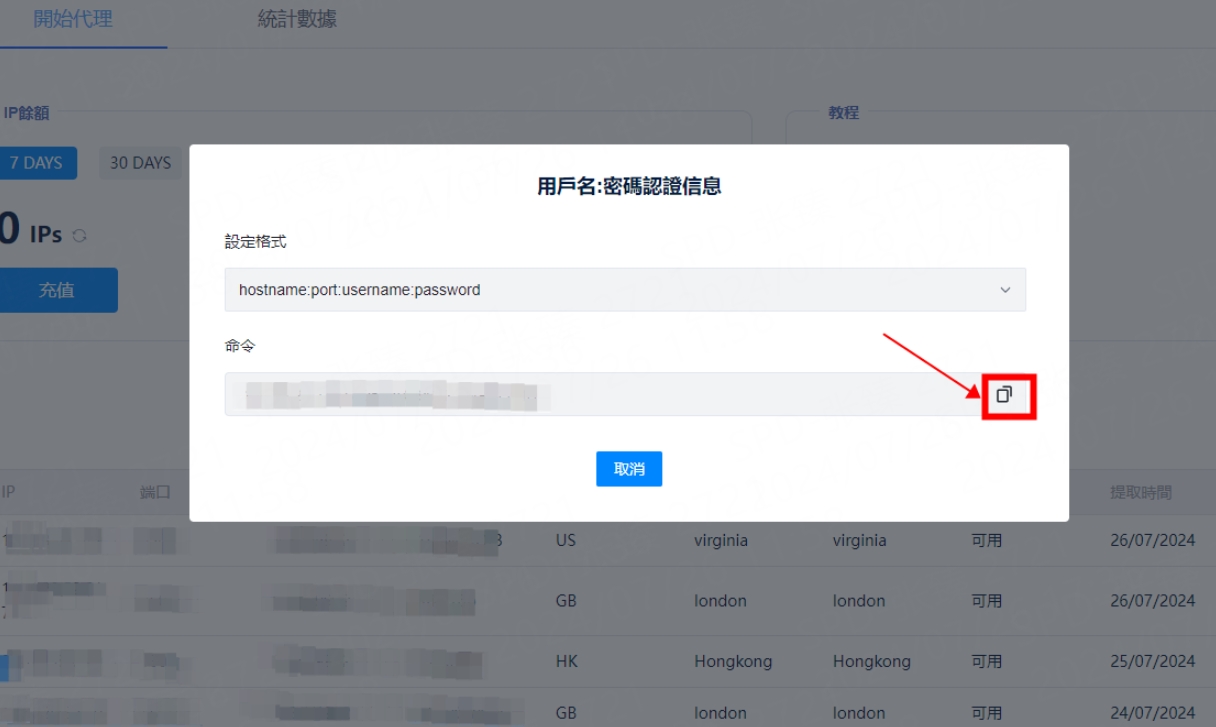This screenshot has height=727, width=1216.
Task: Select the 7 DAYS option
Action: point(37,163)
